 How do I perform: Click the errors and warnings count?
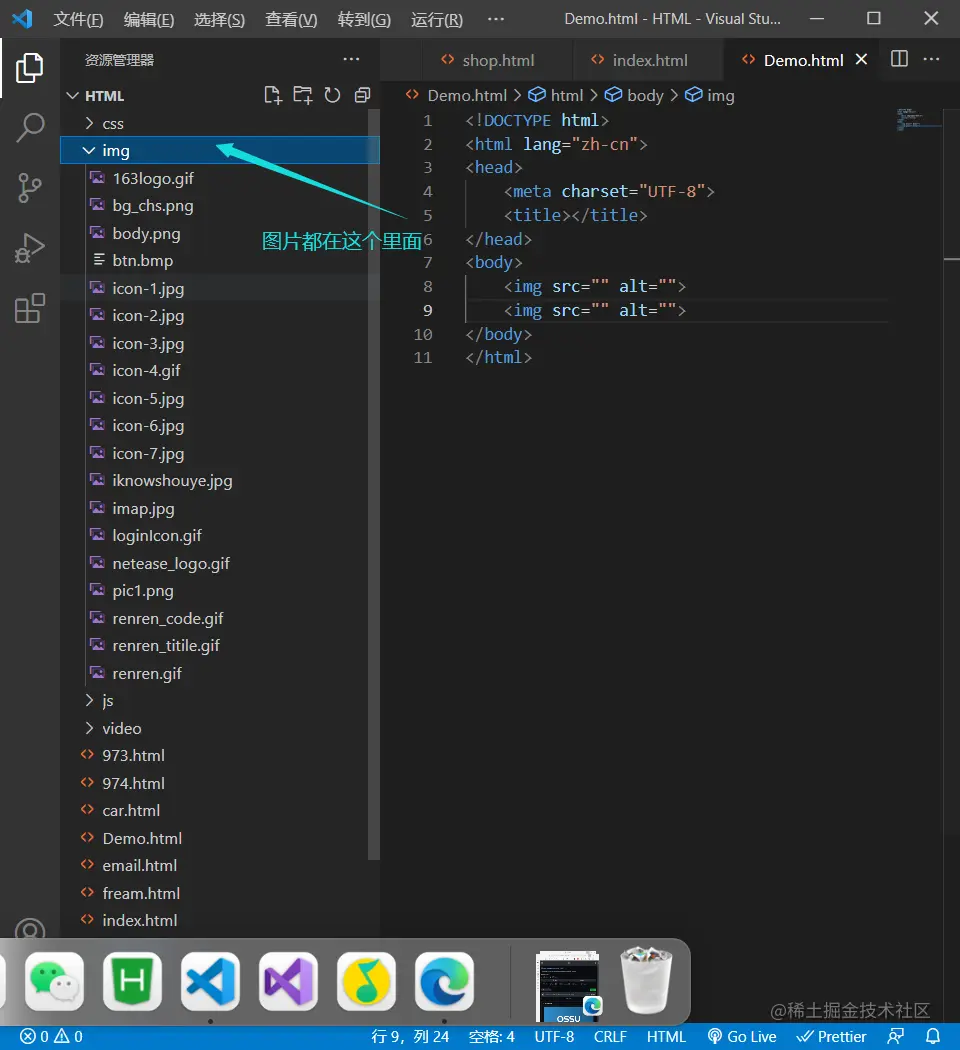coord(51,1037)
